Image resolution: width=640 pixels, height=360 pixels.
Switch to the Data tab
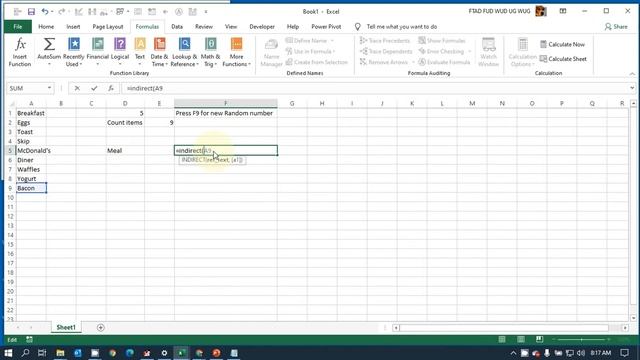177,27
